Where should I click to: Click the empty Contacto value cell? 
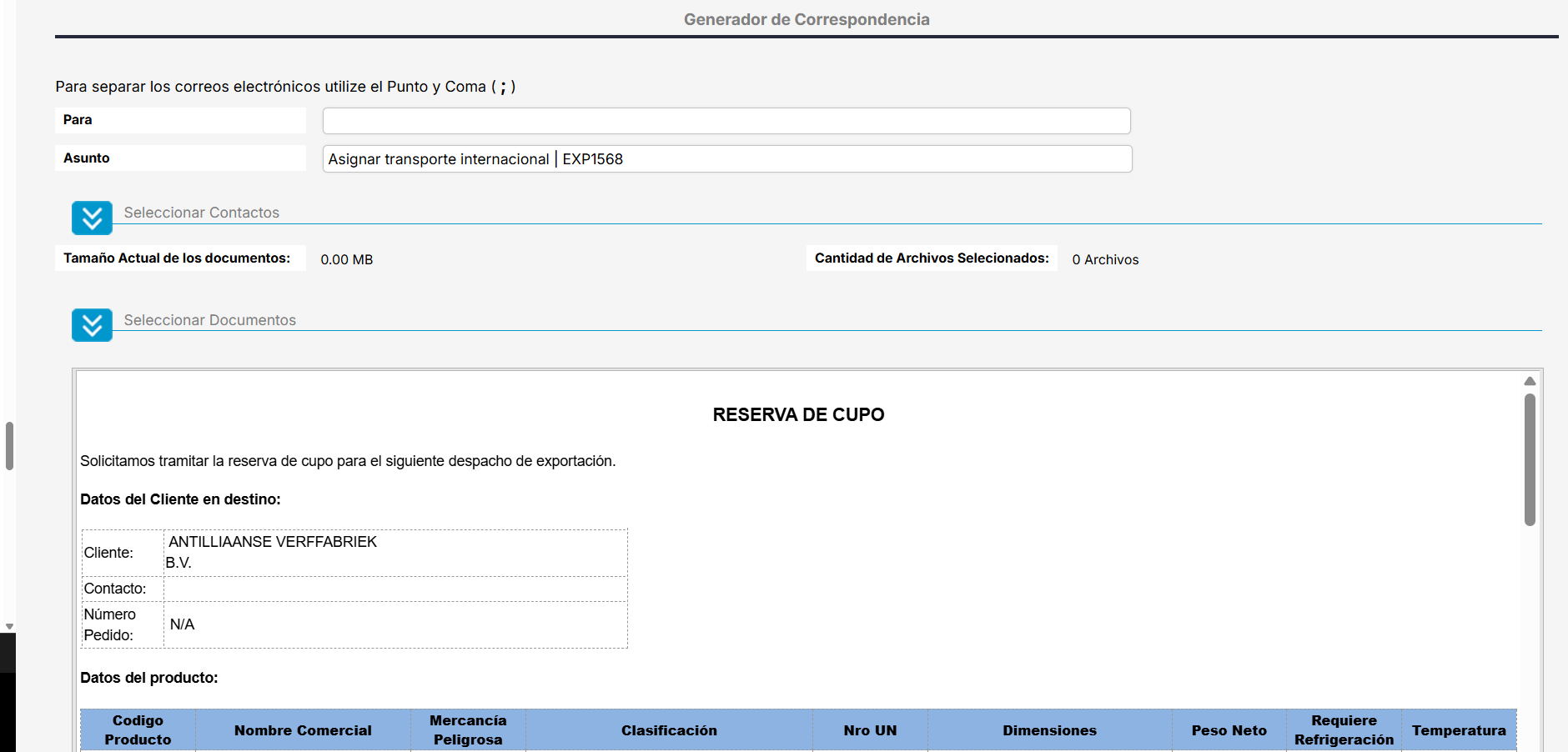395,589
